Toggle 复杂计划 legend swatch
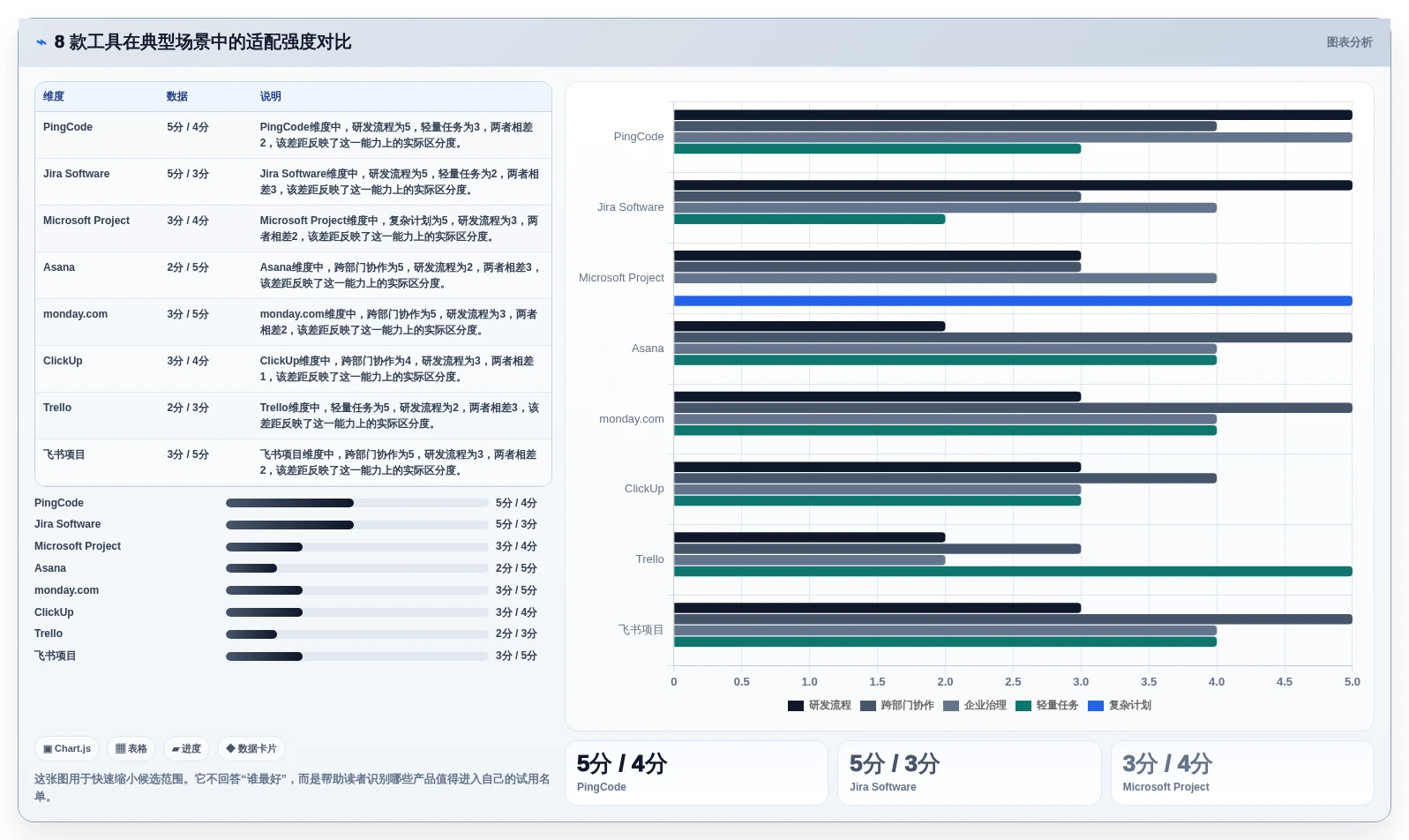The width and height of the screenshot is (1409, 840). tap(1096, 706)
